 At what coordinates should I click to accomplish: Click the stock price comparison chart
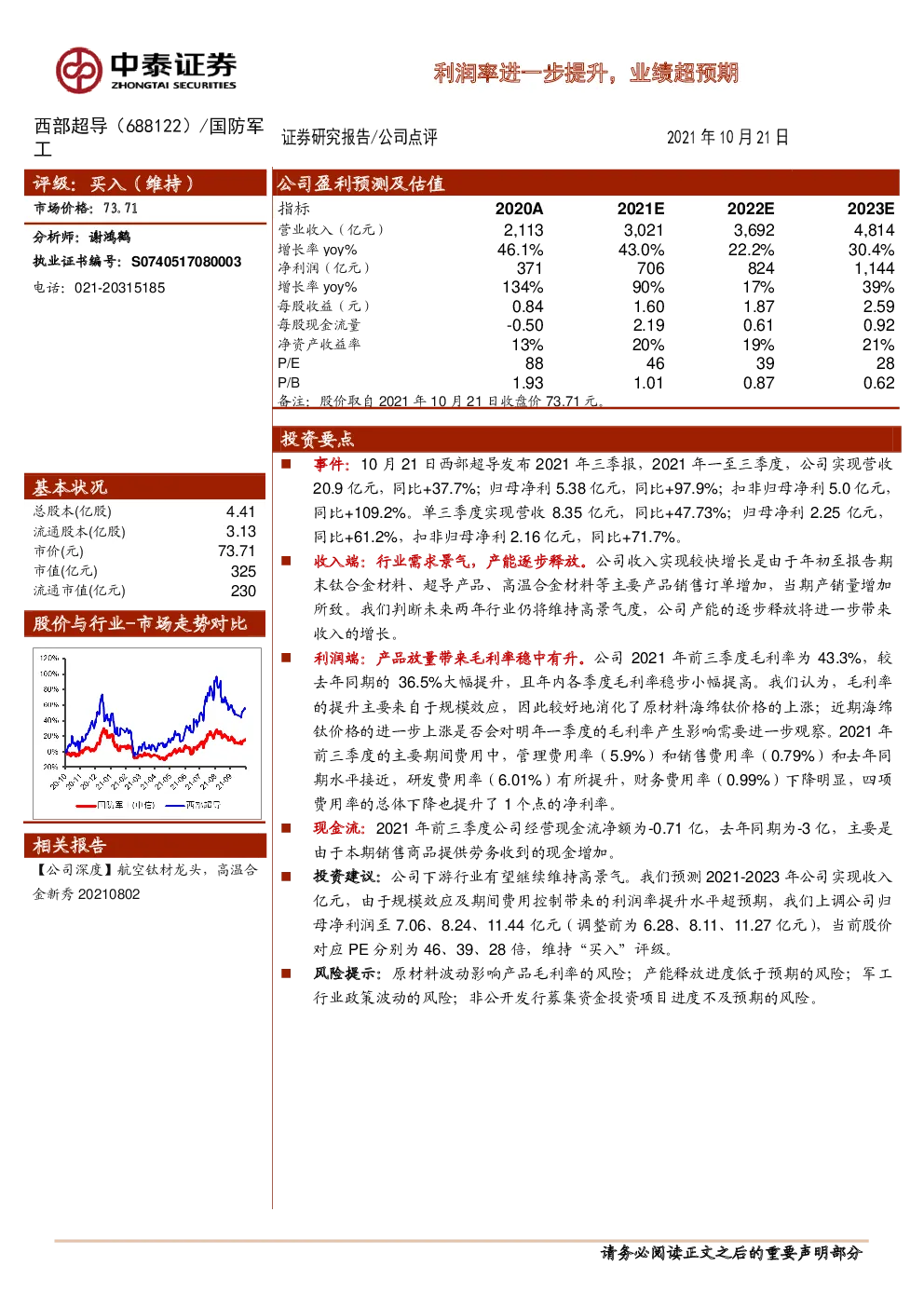145,734
